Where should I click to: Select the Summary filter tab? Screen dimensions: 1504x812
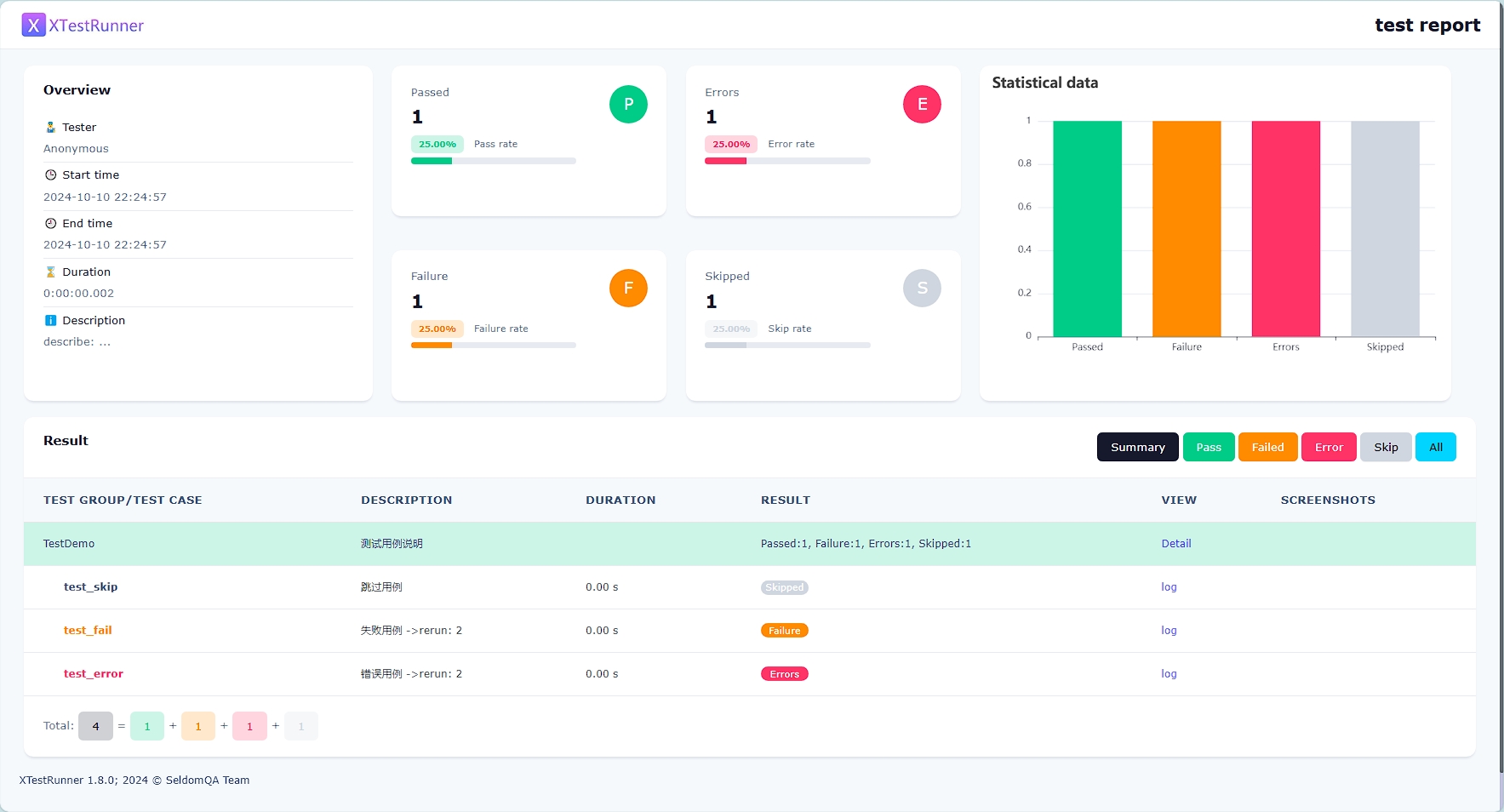coord(1137,448)
